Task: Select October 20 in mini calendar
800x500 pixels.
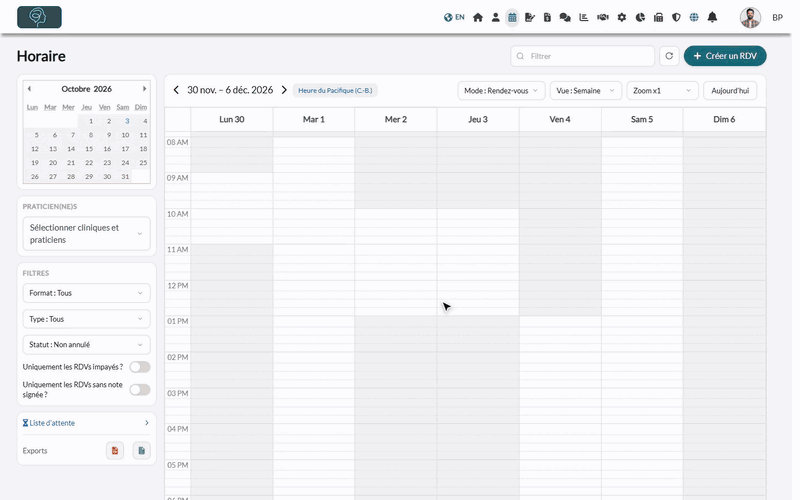Action: (x=53, y=163)
